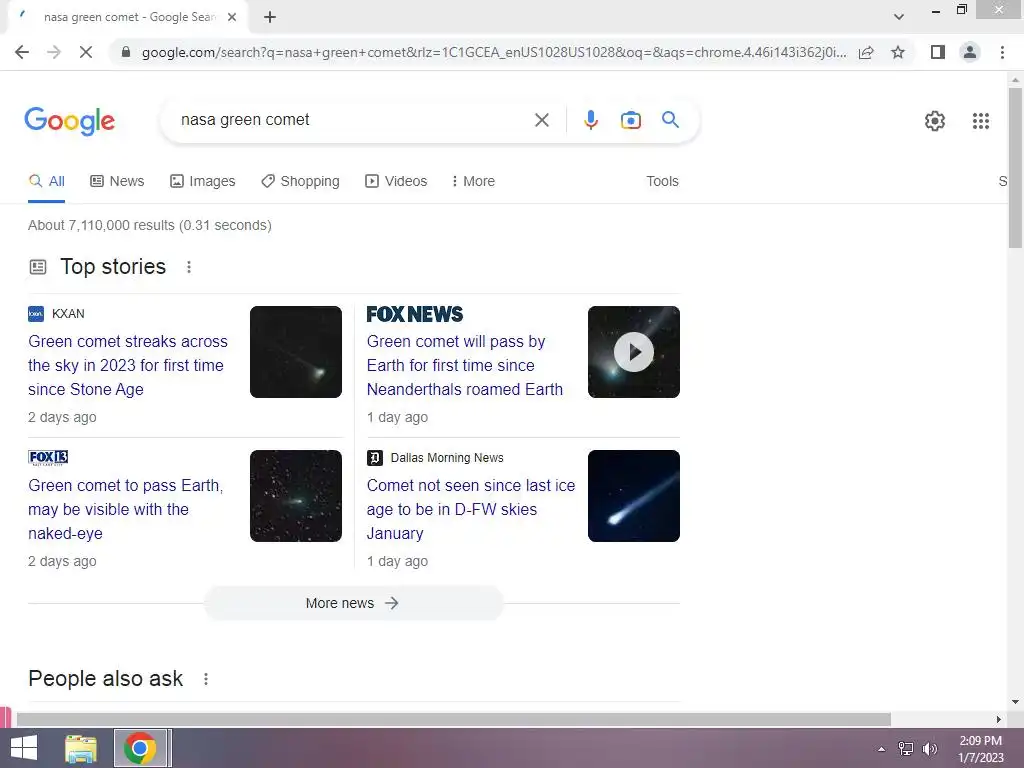The image size is (1024, 768).
Task: Open the tab search dropdown arrow
Action: tap(899, 17)
